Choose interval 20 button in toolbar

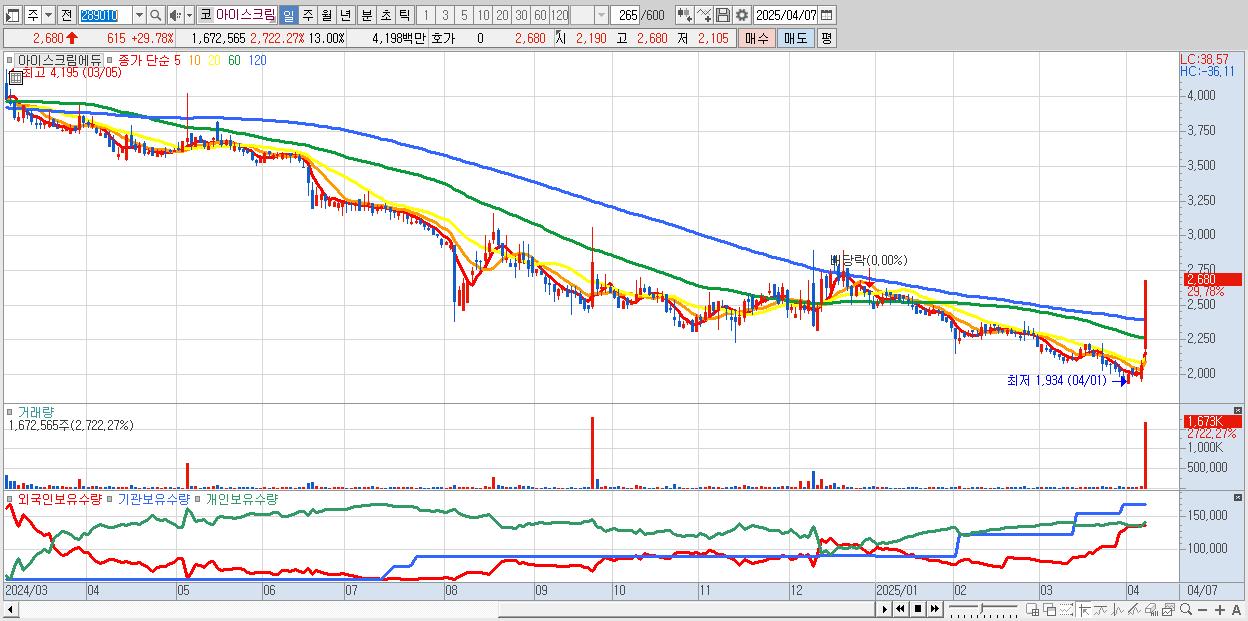pos(502,15)
